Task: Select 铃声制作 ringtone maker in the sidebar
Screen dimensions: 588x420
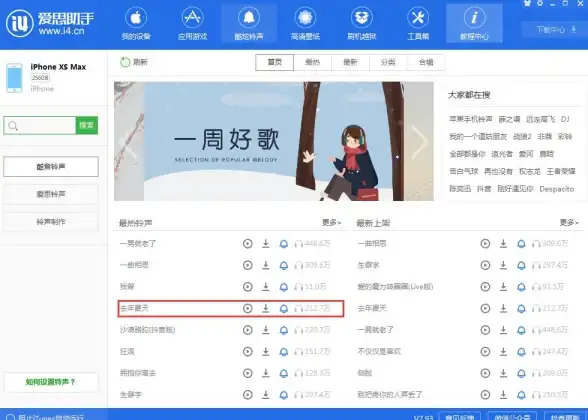Action: click(x=51, y=222)
